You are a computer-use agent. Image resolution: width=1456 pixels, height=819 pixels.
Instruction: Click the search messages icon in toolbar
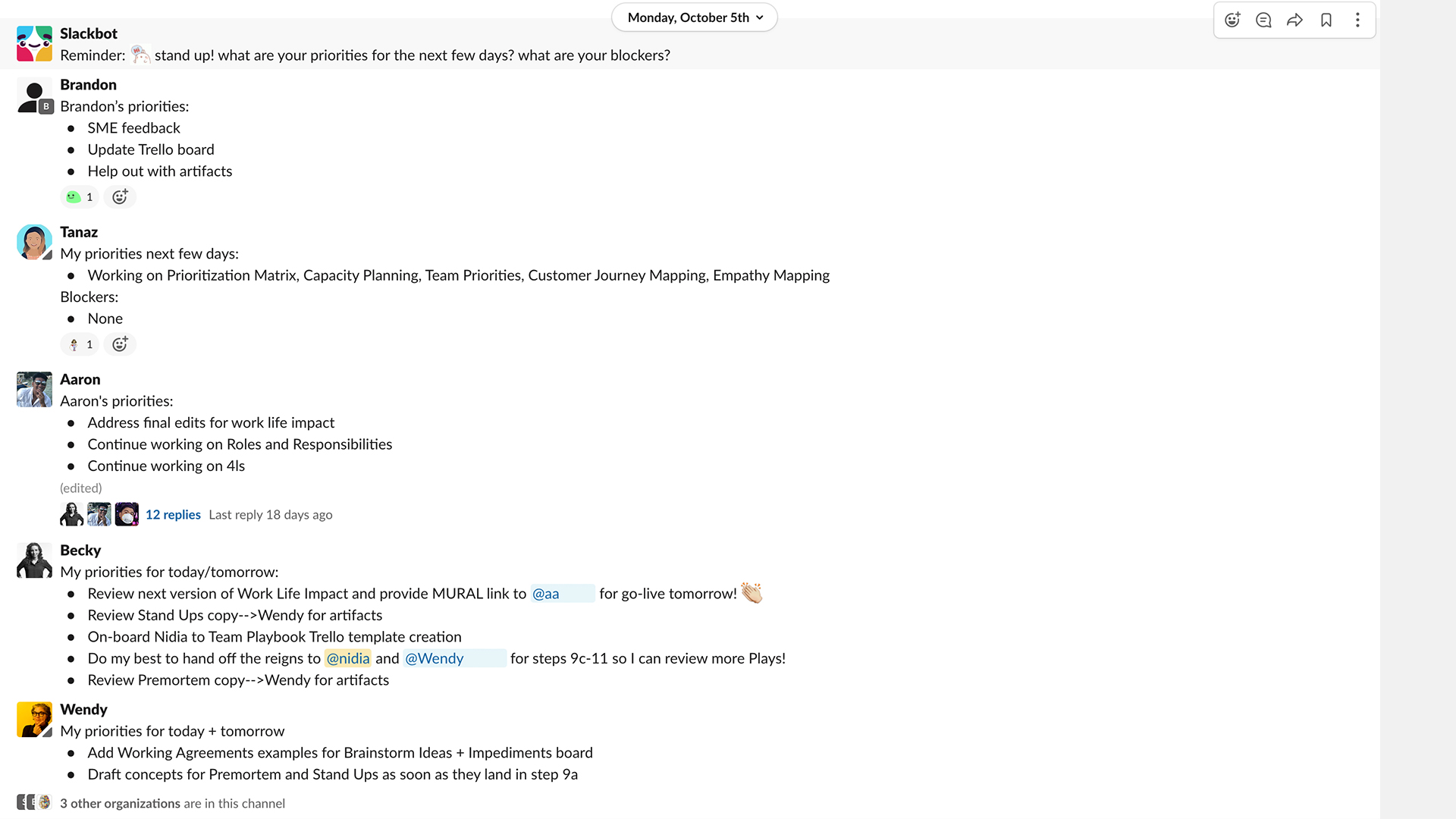[x=1263, y=19]
